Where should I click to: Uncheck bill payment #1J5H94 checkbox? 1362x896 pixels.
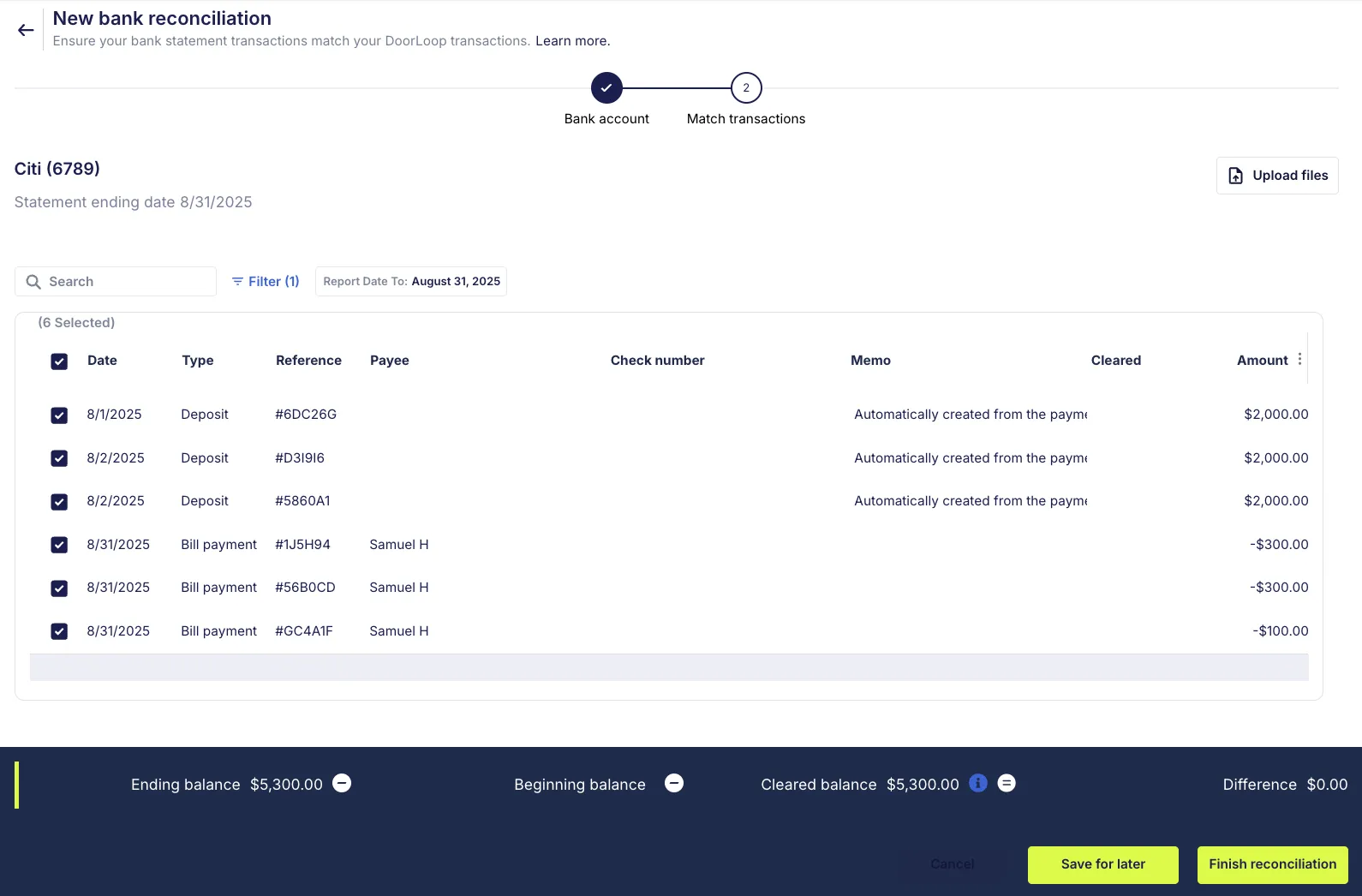point(59,545)
